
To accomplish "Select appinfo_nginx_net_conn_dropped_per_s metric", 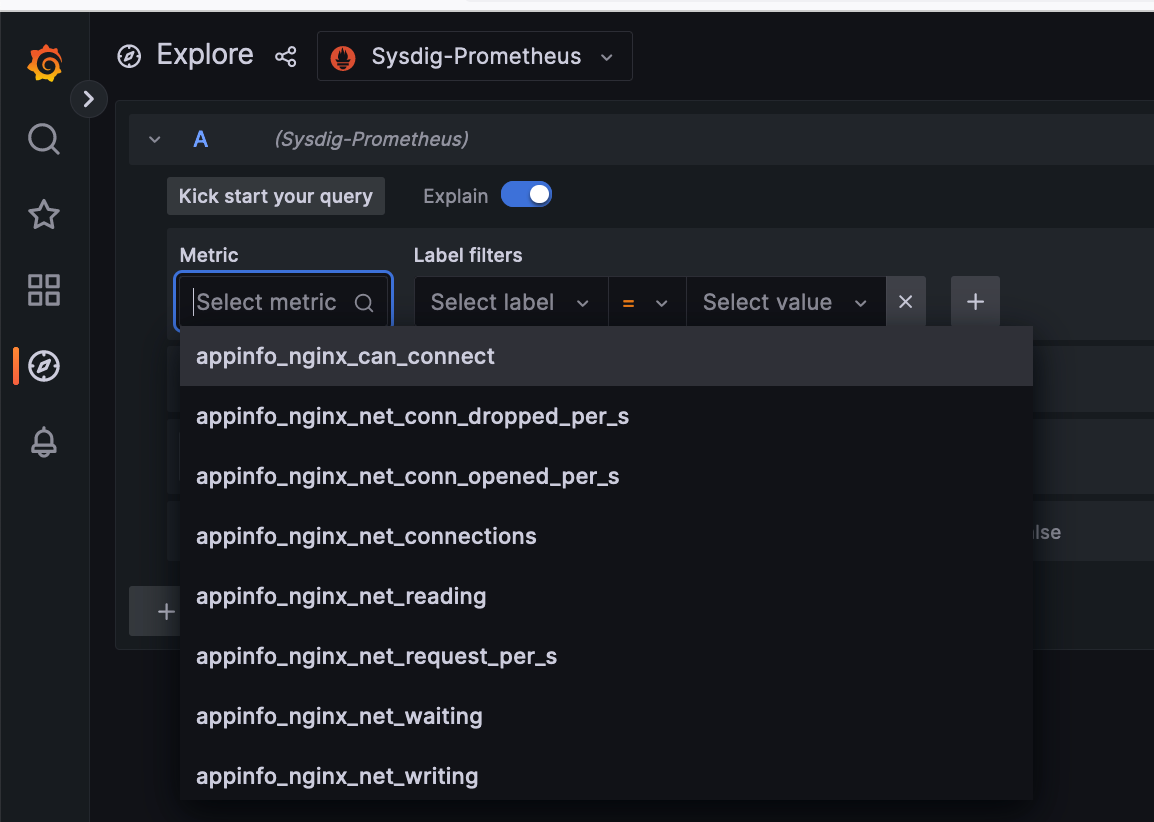I will [606, 417].
